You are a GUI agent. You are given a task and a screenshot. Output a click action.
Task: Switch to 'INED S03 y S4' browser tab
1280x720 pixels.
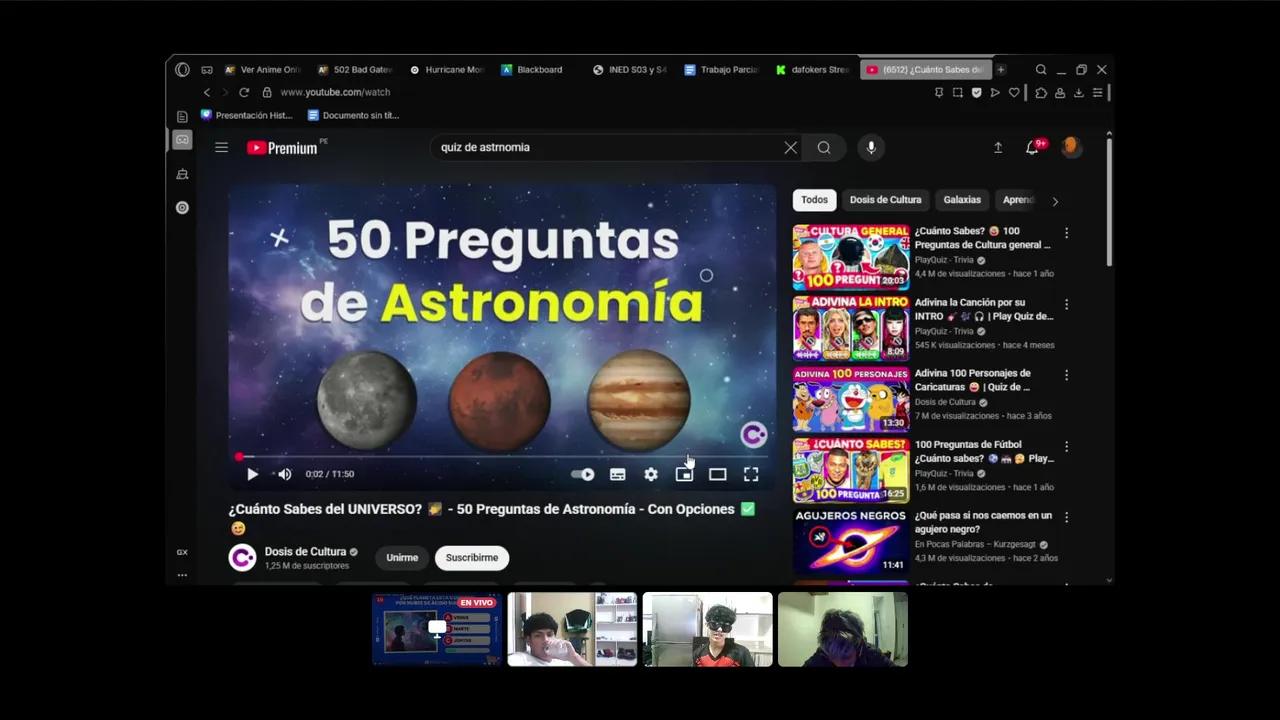(631, 70)
